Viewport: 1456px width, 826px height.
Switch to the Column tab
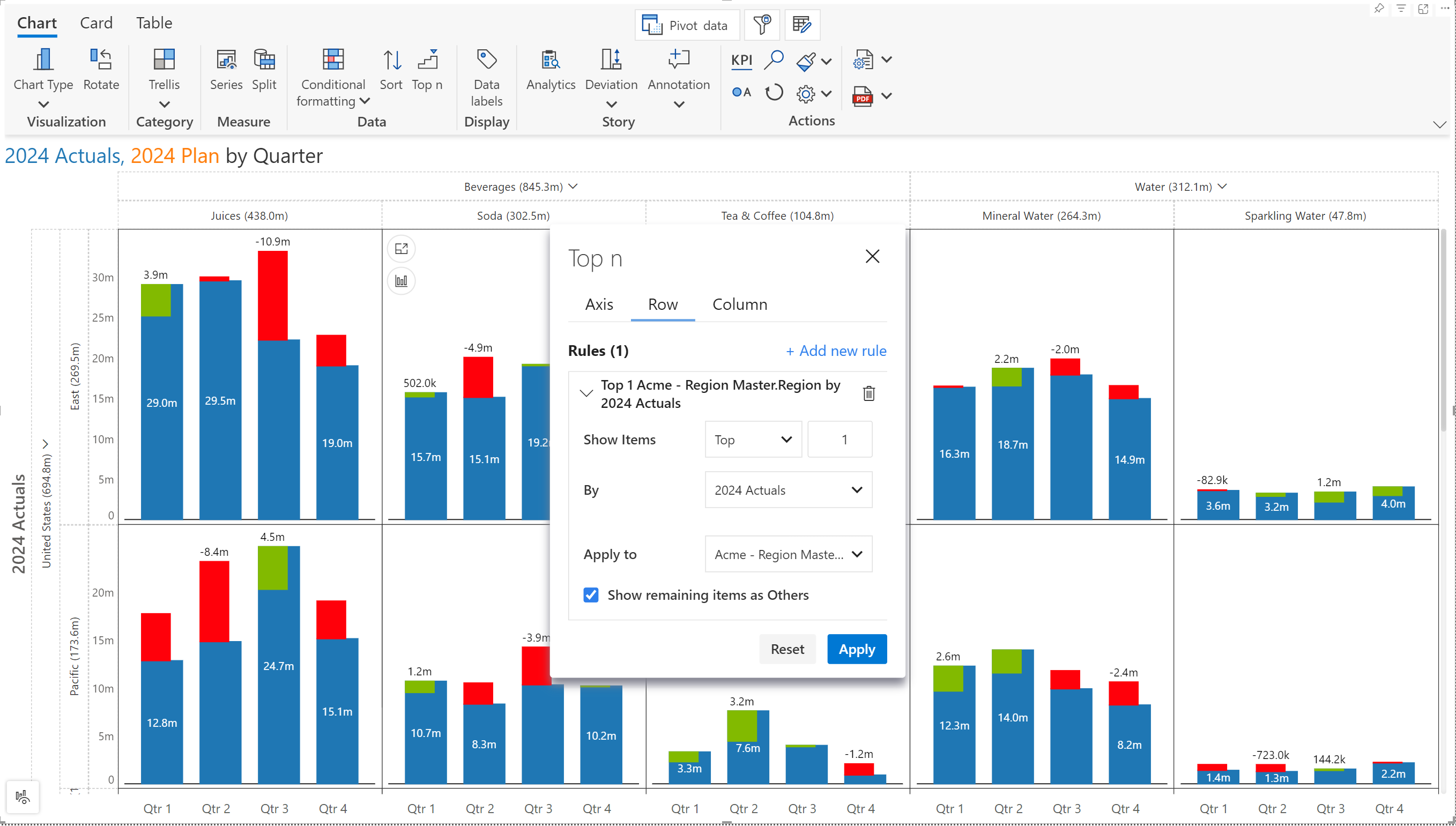(739, 304)
